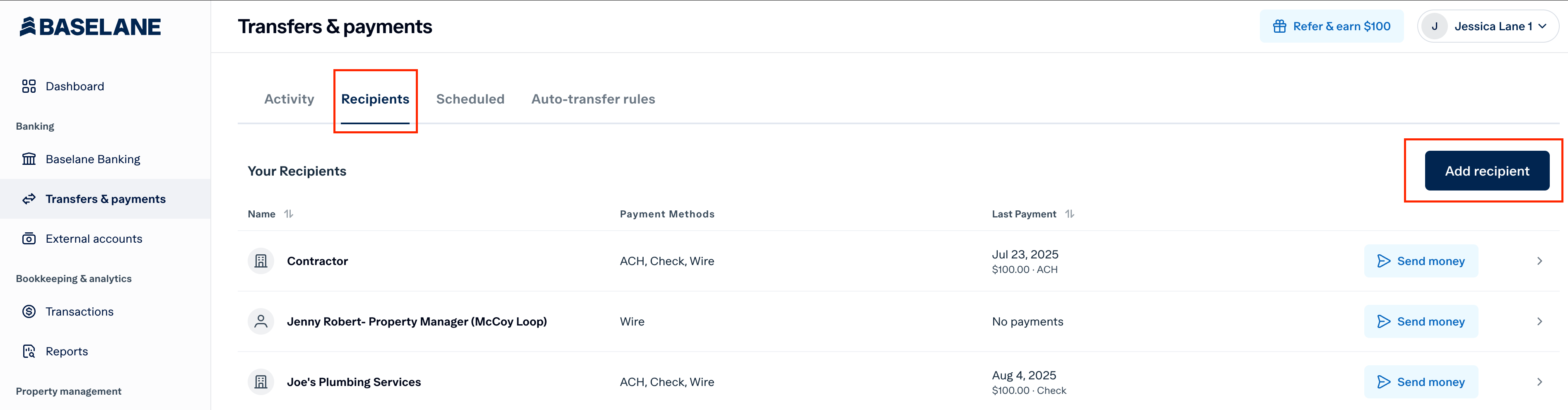Click the External accounts icon
1568x410 pixels.
[x=29, y=239]
